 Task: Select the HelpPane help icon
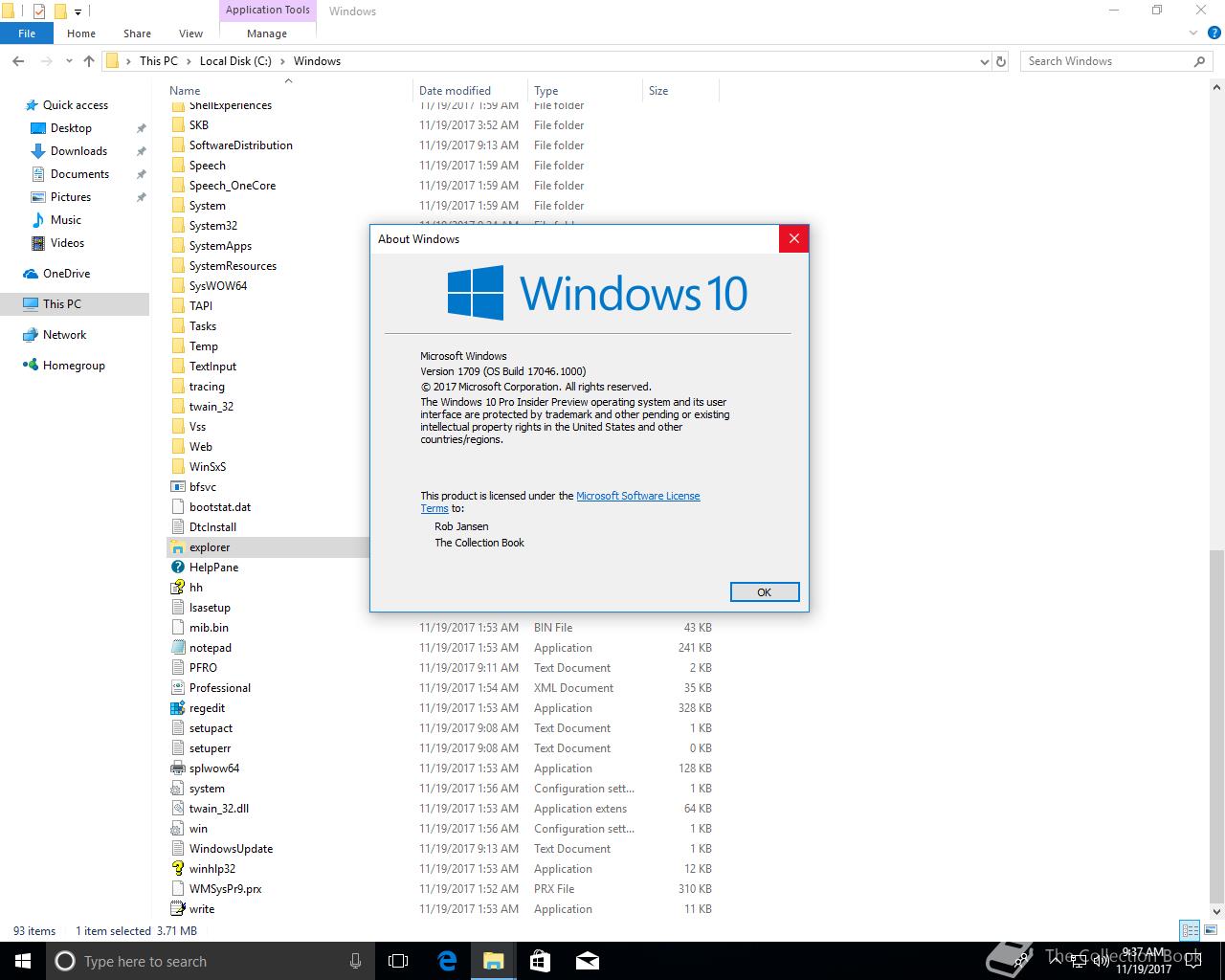[177, 568]
